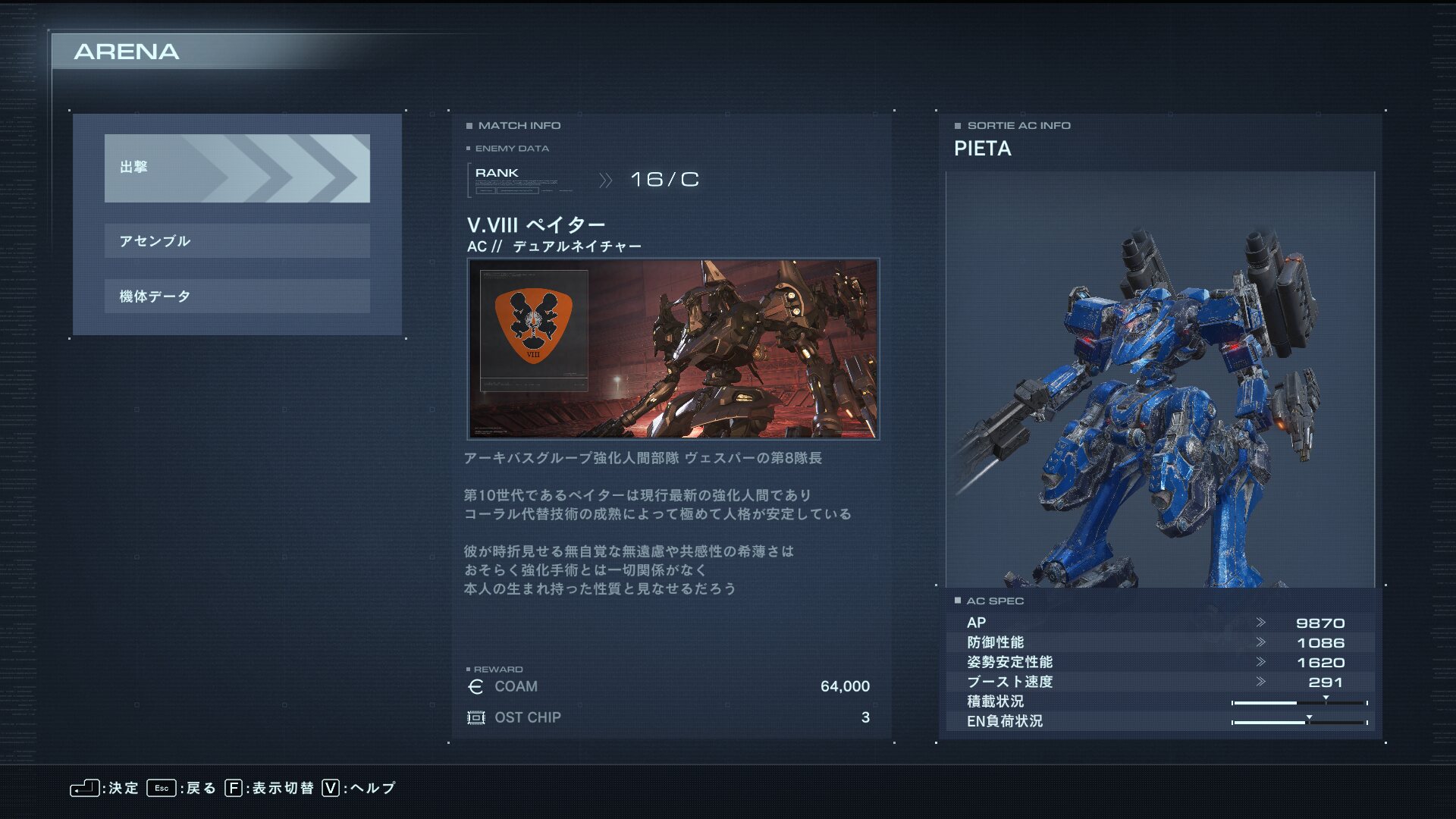The width and height of the screenshot is (1456, 819).
Task: Click the COAM currency icon
Action: 475,687
